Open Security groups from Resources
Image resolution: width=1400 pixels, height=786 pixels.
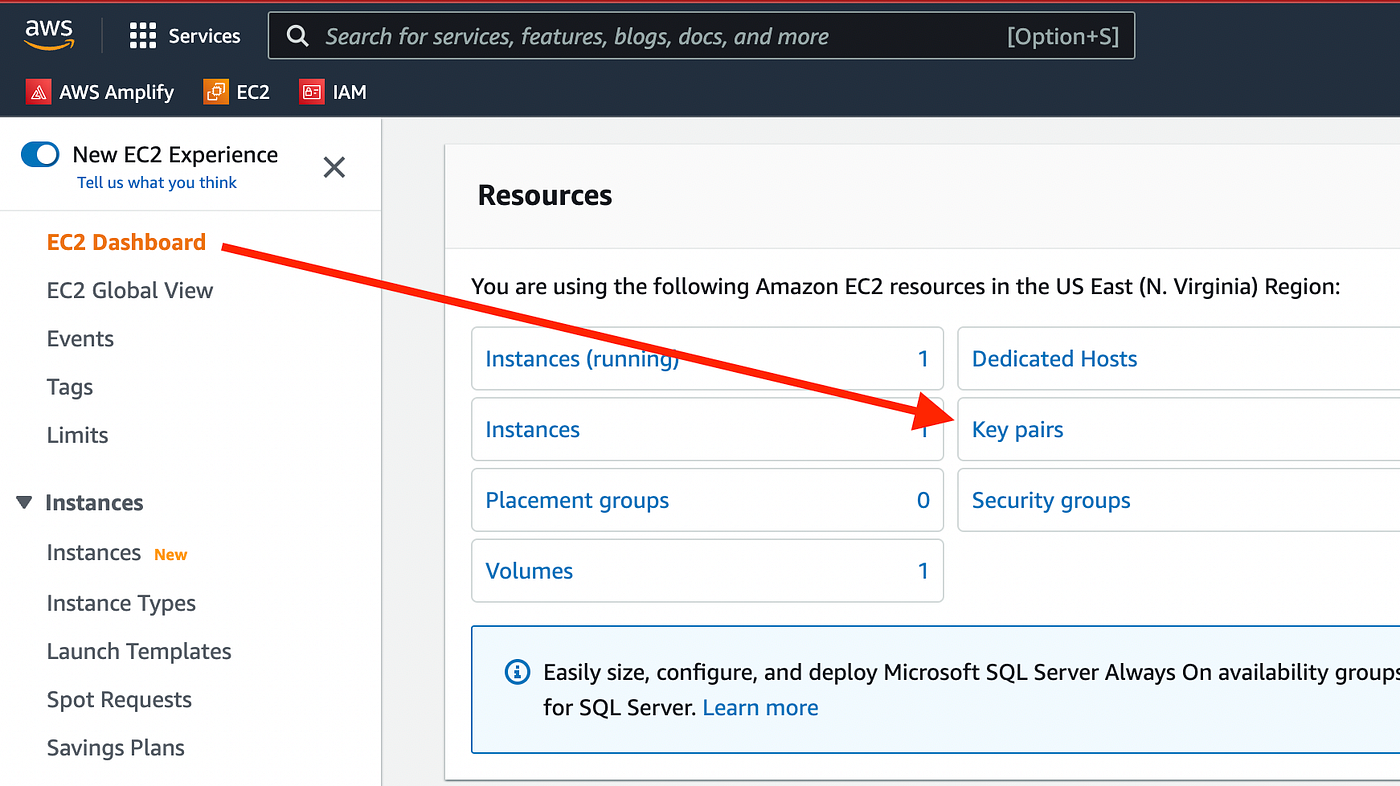[x=1050, y=500]
